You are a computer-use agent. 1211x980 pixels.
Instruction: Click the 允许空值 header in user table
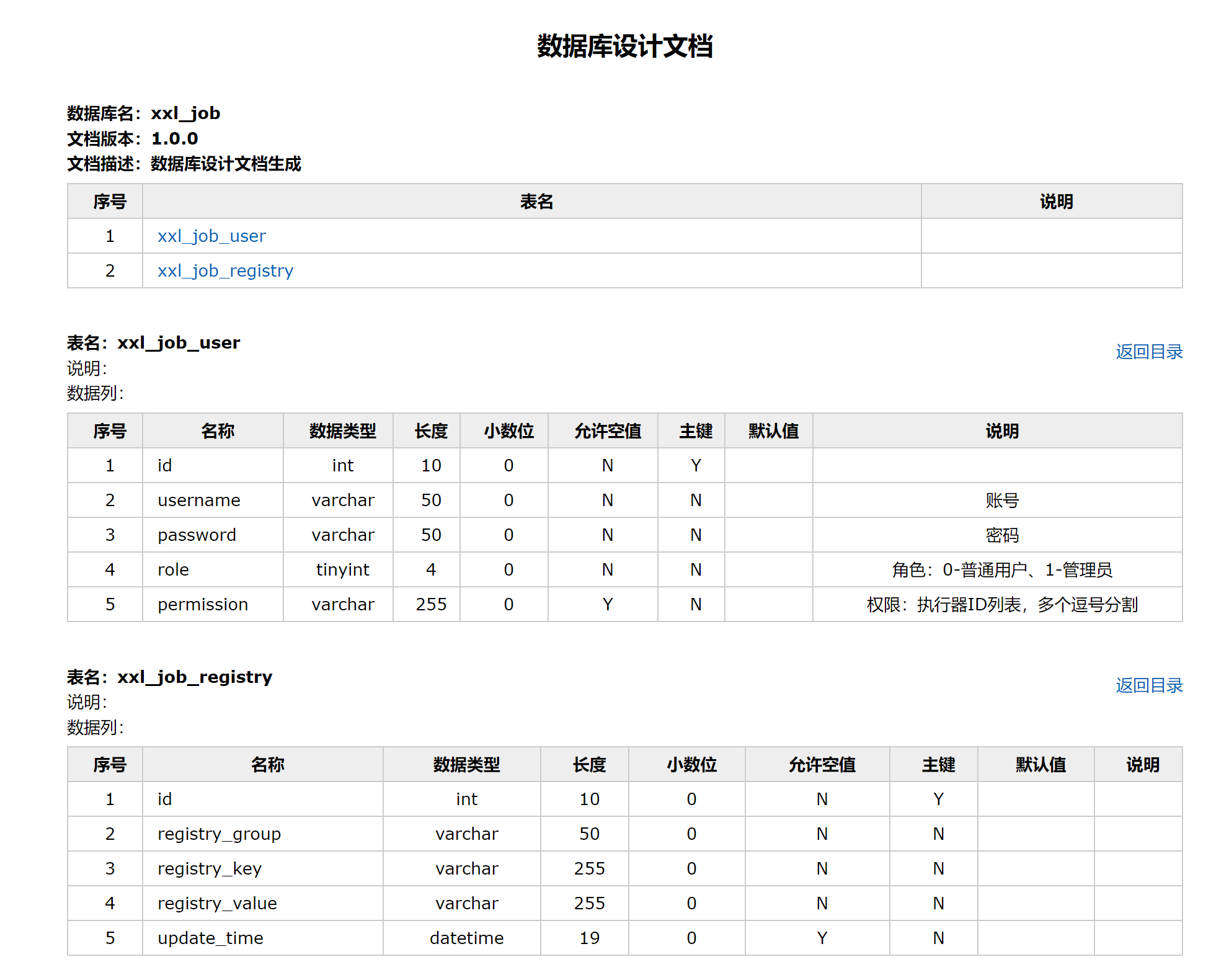point(607,431)
